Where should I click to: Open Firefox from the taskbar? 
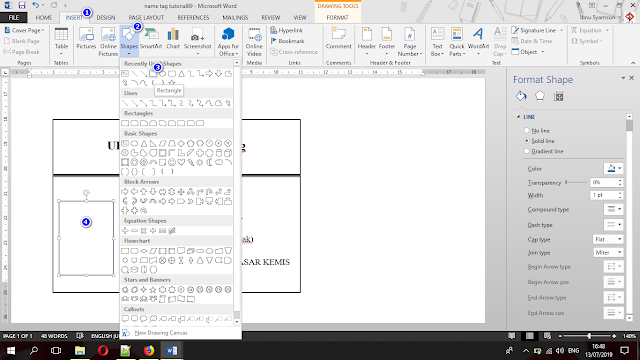[149, 350]
